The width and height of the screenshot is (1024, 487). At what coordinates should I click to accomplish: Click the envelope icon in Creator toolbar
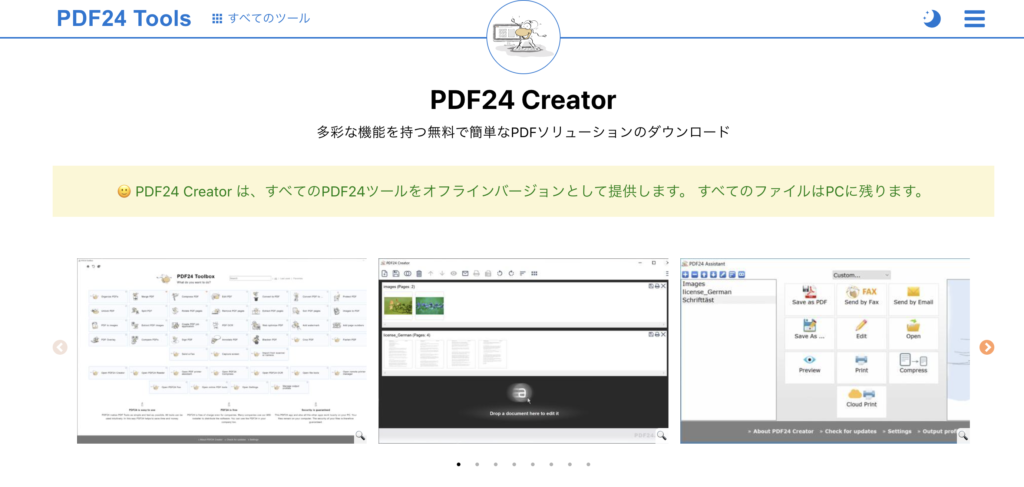465,274
